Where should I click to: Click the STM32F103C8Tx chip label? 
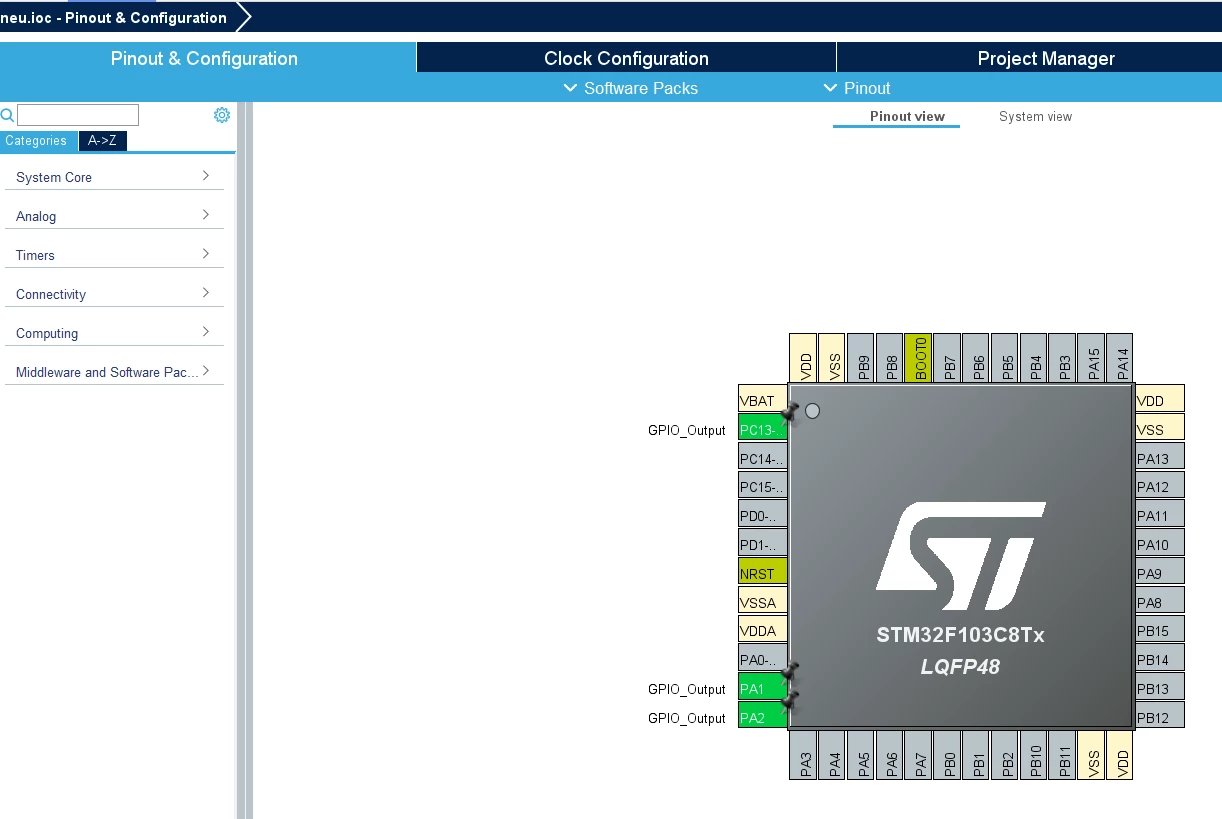pyautogui.click(x=960, y=635)
